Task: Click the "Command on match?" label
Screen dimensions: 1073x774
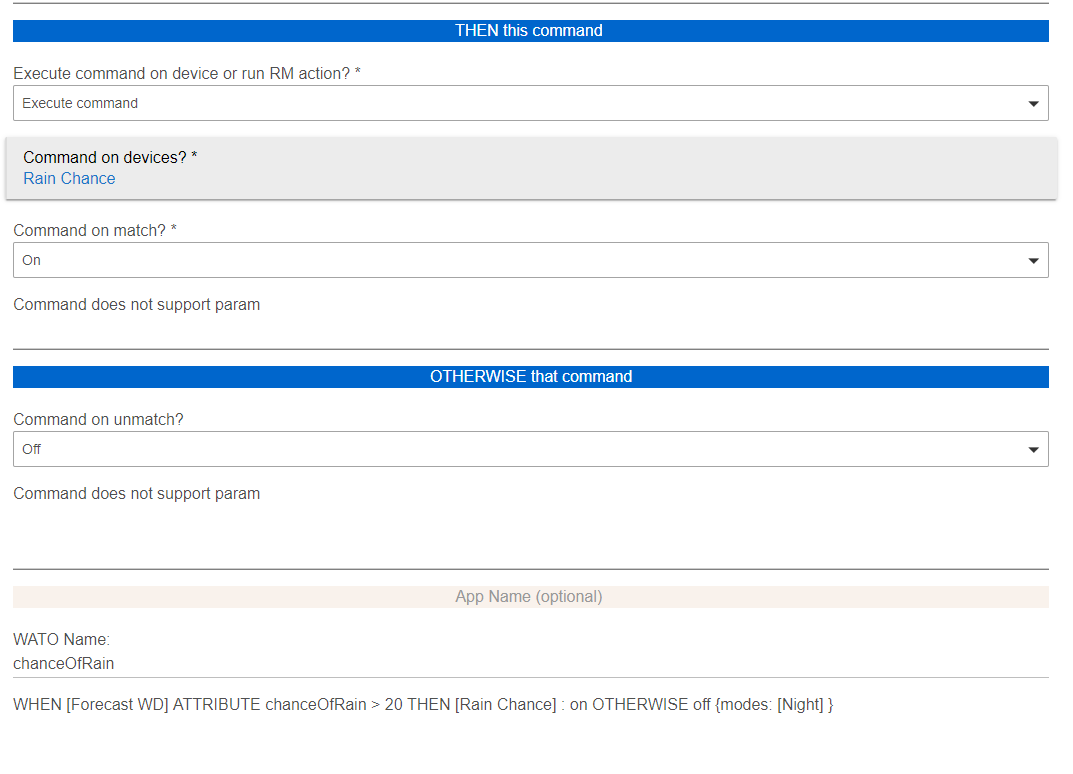Action: [95, 230]
